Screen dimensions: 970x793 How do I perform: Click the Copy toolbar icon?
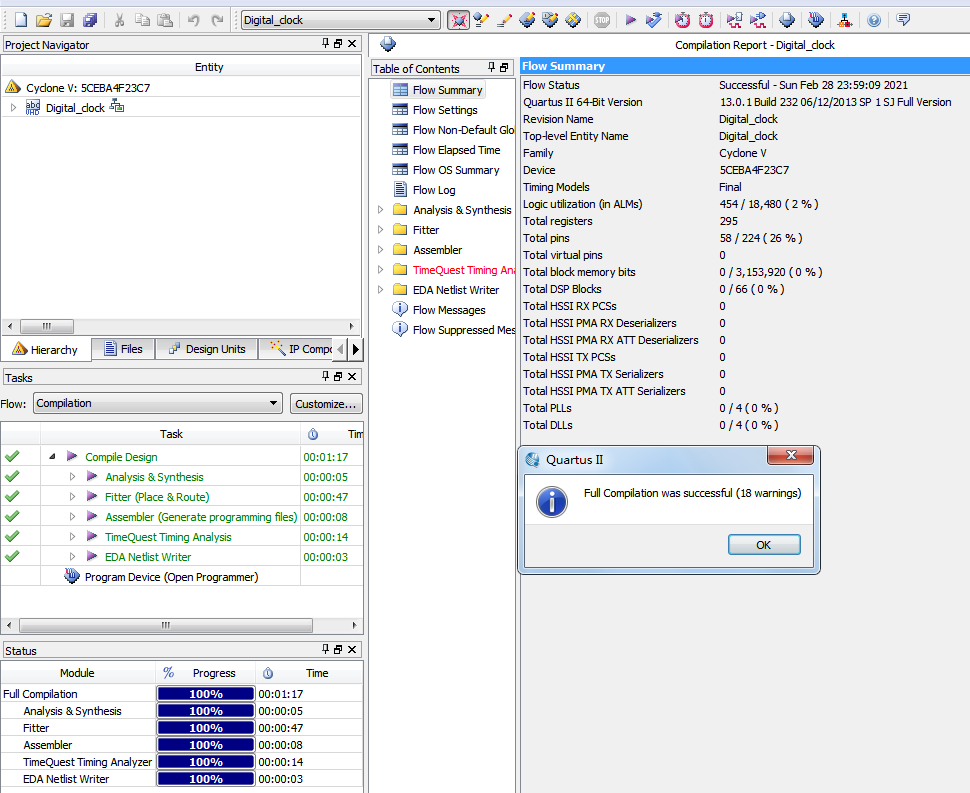tap(142, 20)
